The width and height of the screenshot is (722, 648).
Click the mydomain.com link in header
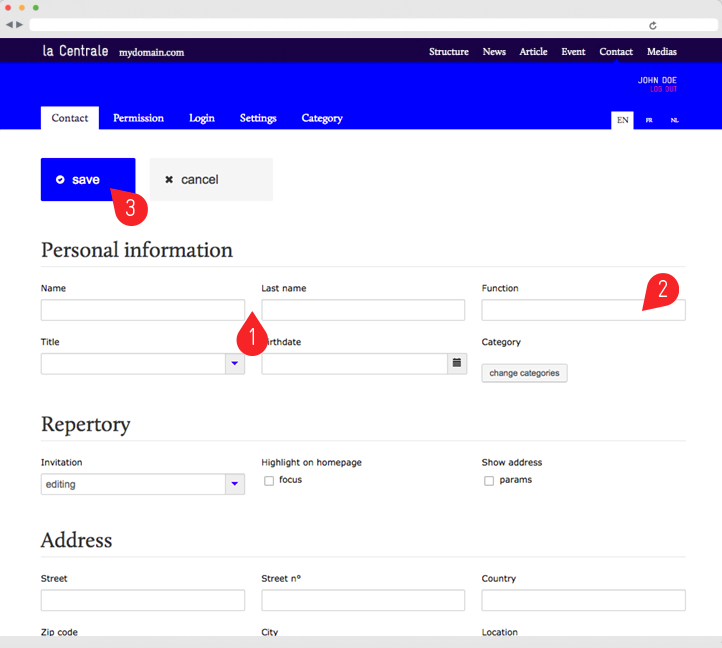(x=151, y=53)
